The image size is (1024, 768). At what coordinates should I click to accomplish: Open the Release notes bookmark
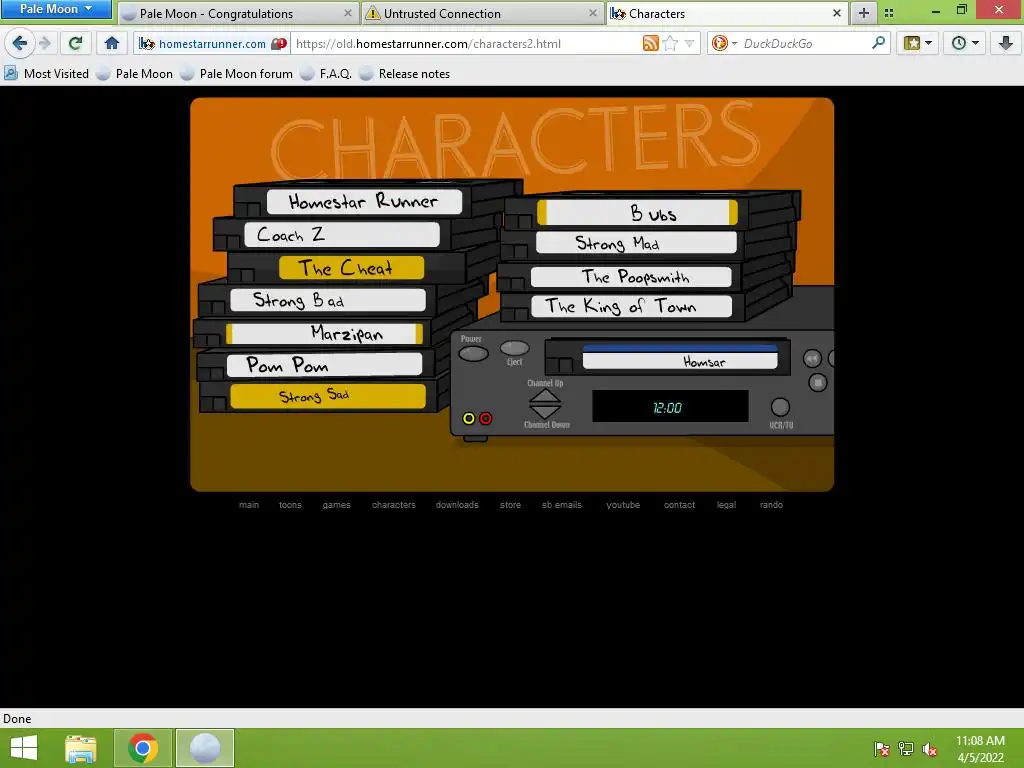click(x=404, y=74)
